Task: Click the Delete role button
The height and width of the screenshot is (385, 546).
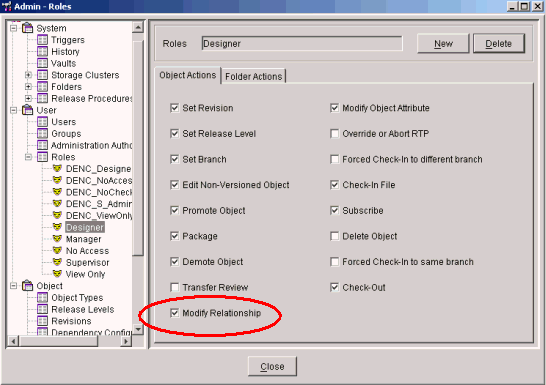Action: click(x=499, y=44)
